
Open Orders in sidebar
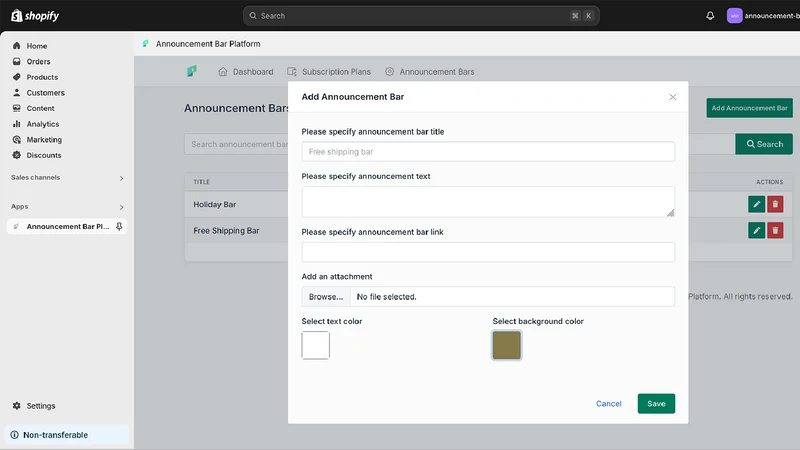coord(38,62)
